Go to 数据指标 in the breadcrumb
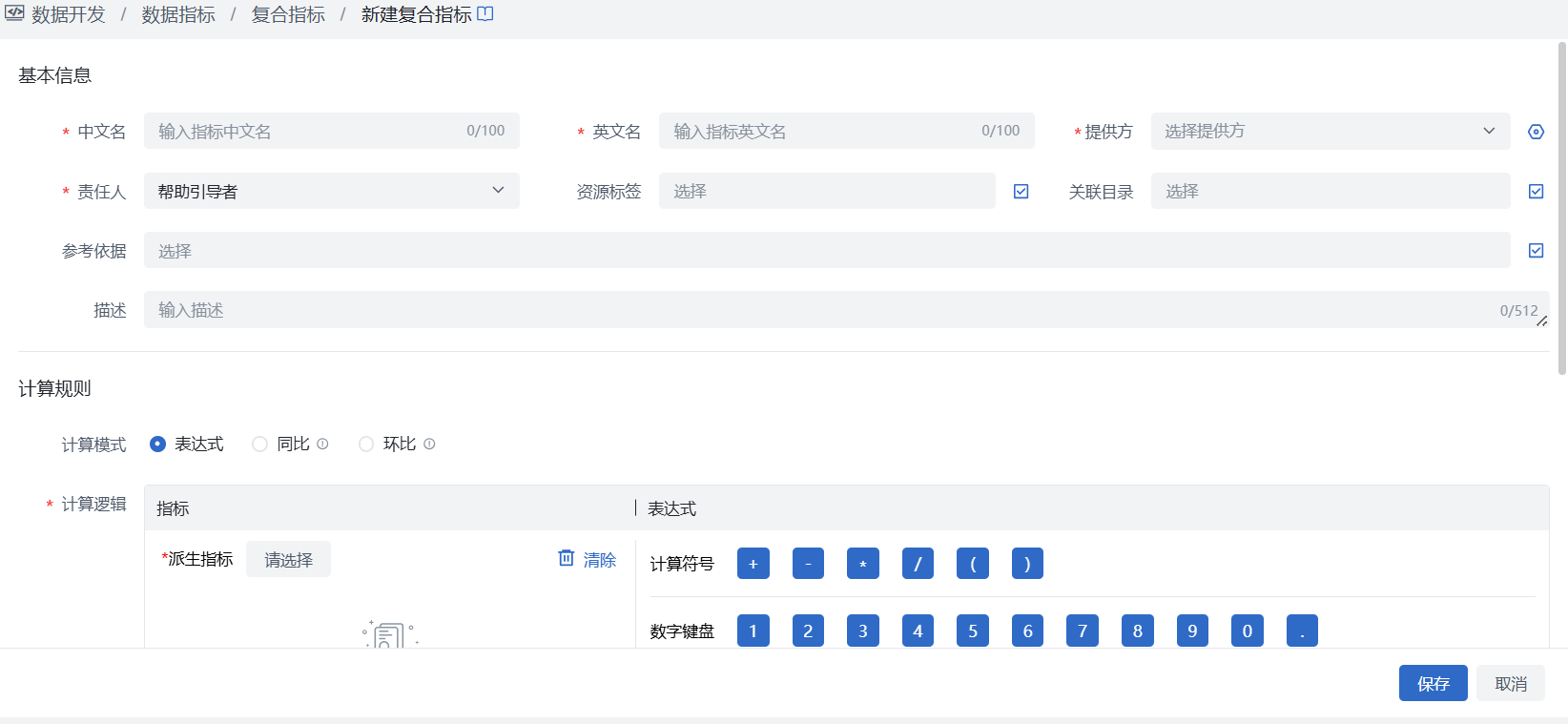The image size is (1568, 724). coord(178,14)
